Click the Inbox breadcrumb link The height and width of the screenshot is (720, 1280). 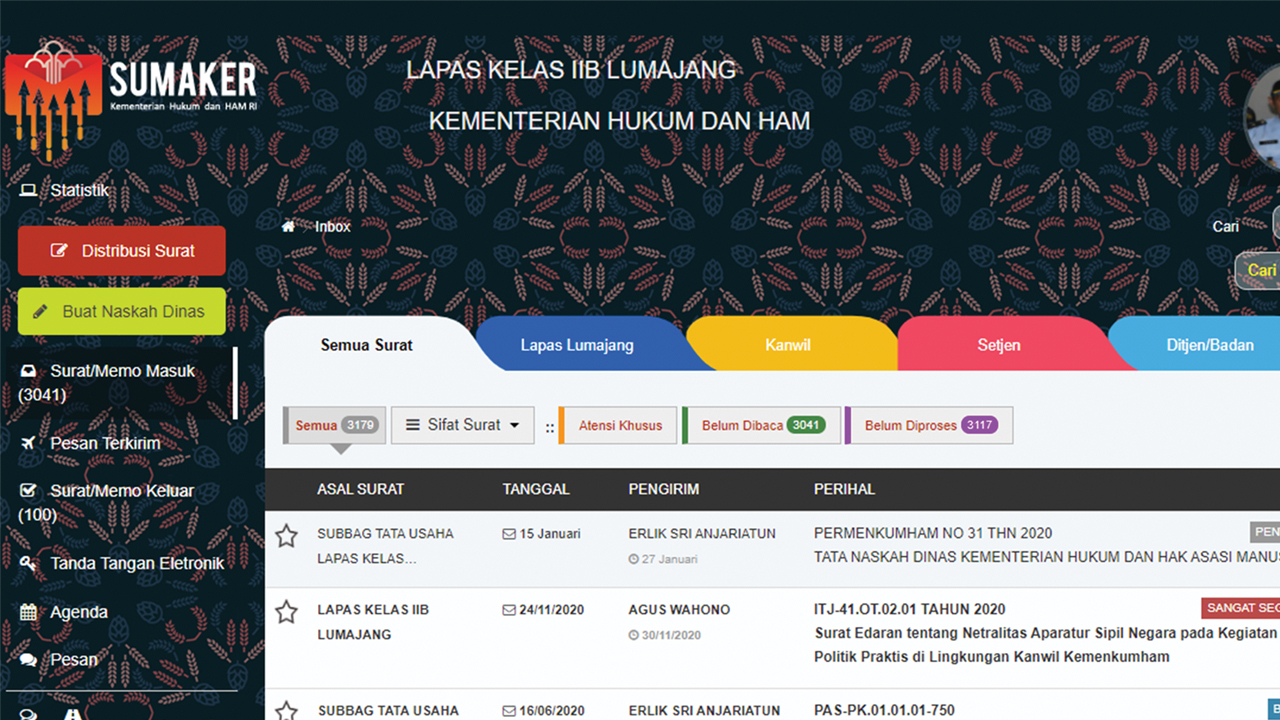click(333, 227)
